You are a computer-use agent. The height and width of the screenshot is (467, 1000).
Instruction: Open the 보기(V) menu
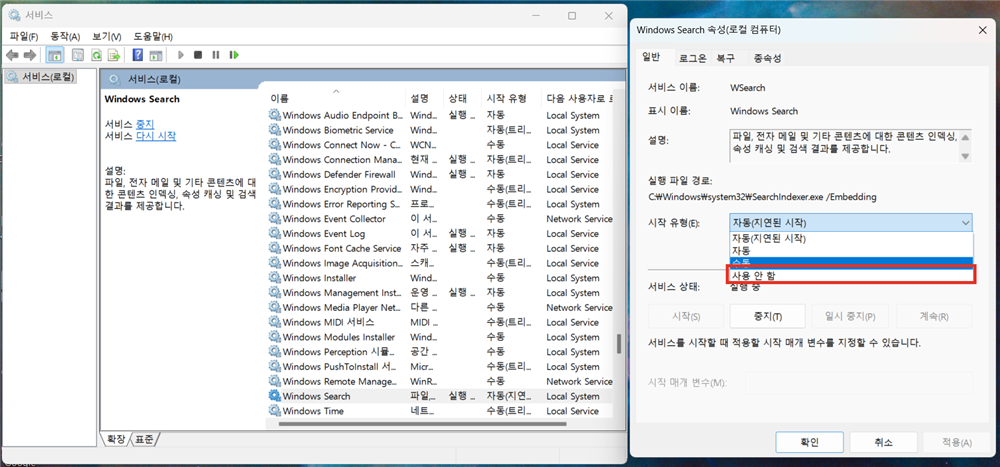(107, 36)
